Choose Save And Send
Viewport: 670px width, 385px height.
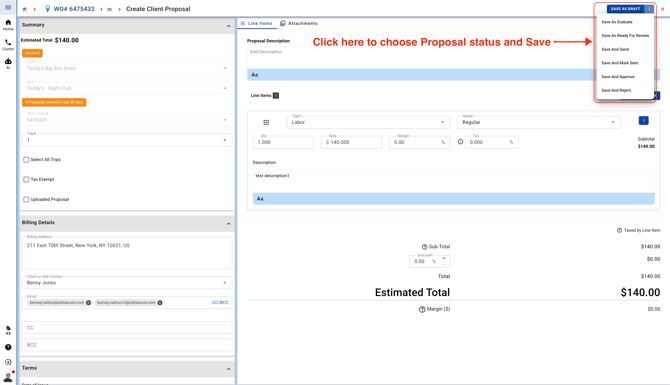click(615, 49)
